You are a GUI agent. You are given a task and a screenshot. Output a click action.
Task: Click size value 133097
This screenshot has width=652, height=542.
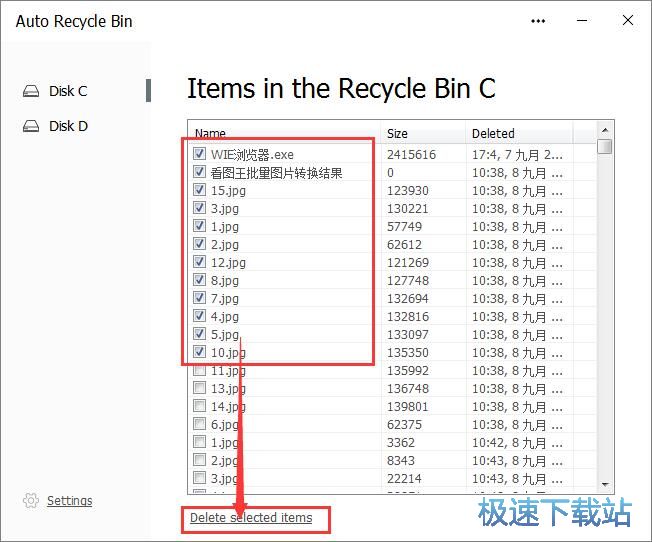click(x=408, y=334)
